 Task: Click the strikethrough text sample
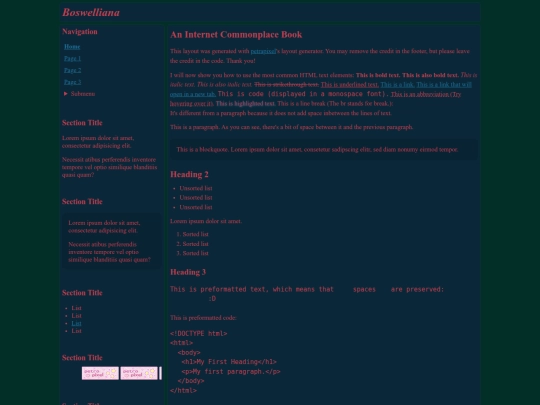287,84
